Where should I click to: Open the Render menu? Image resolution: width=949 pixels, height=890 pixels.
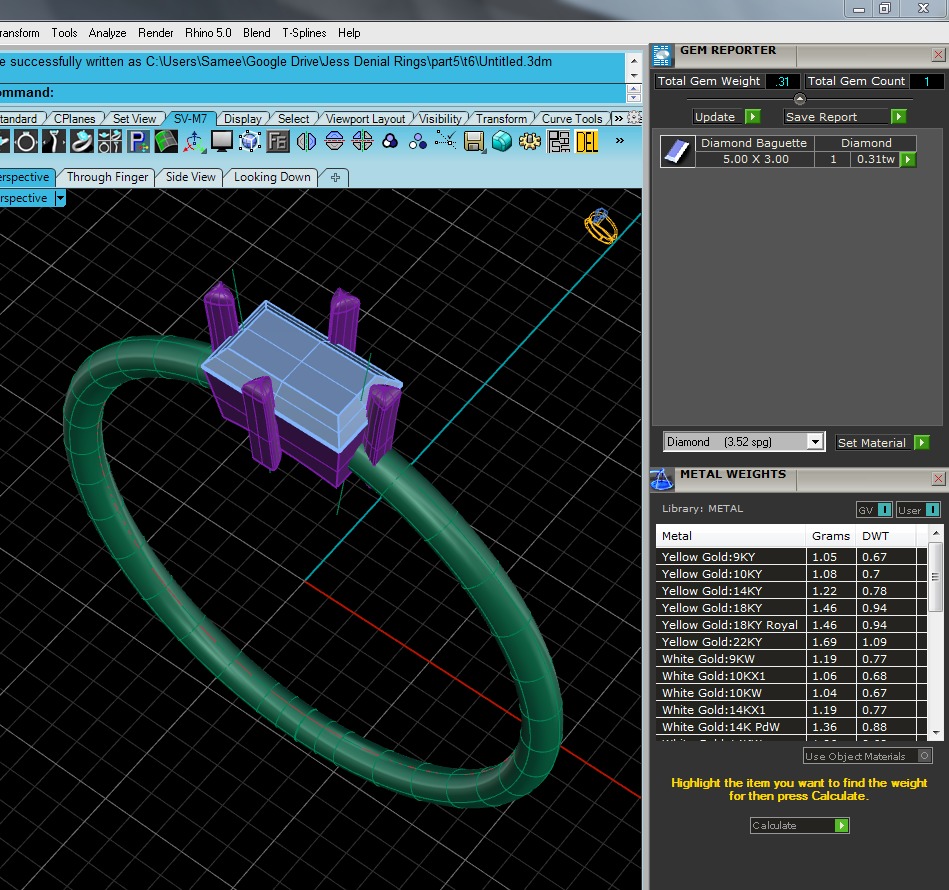(x=156, y=33)
